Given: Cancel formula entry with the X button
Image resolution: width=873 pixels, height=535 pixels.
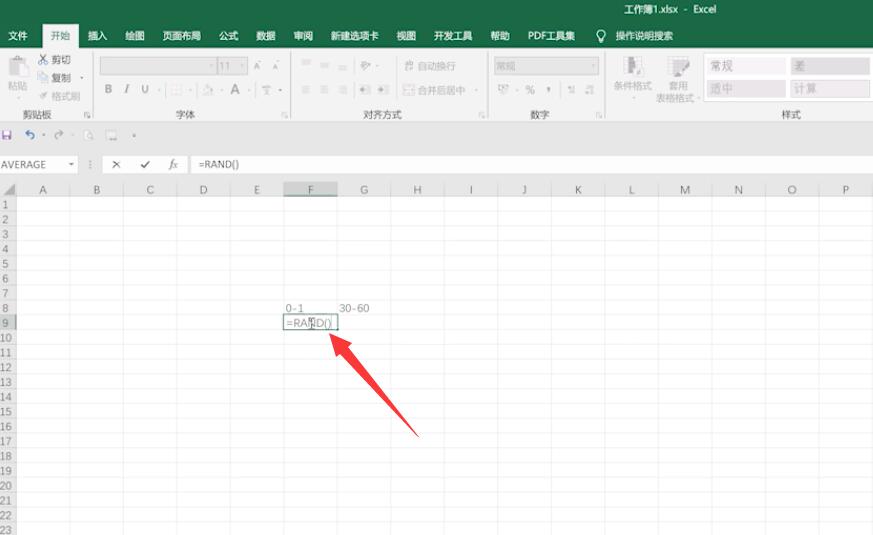Looking at the screenshot, I should pos(116,164).
